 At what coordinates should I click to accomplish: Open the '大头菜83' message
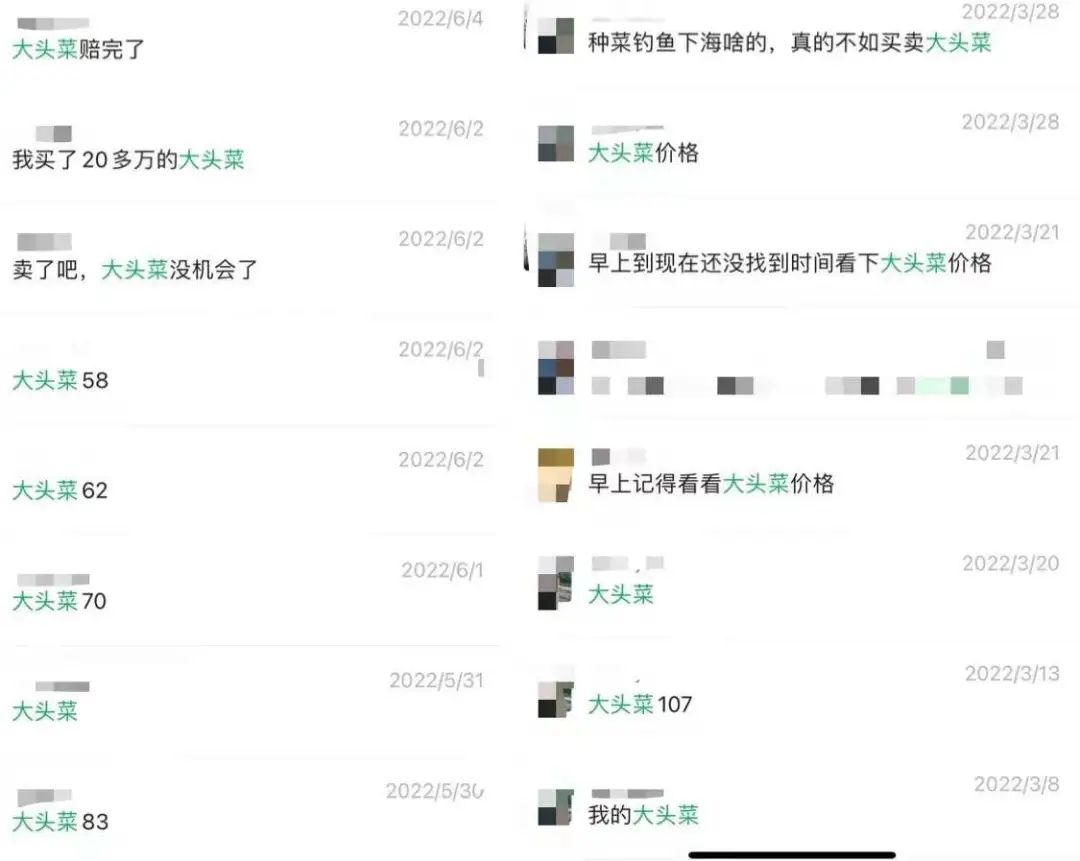(x=248, y=809)
